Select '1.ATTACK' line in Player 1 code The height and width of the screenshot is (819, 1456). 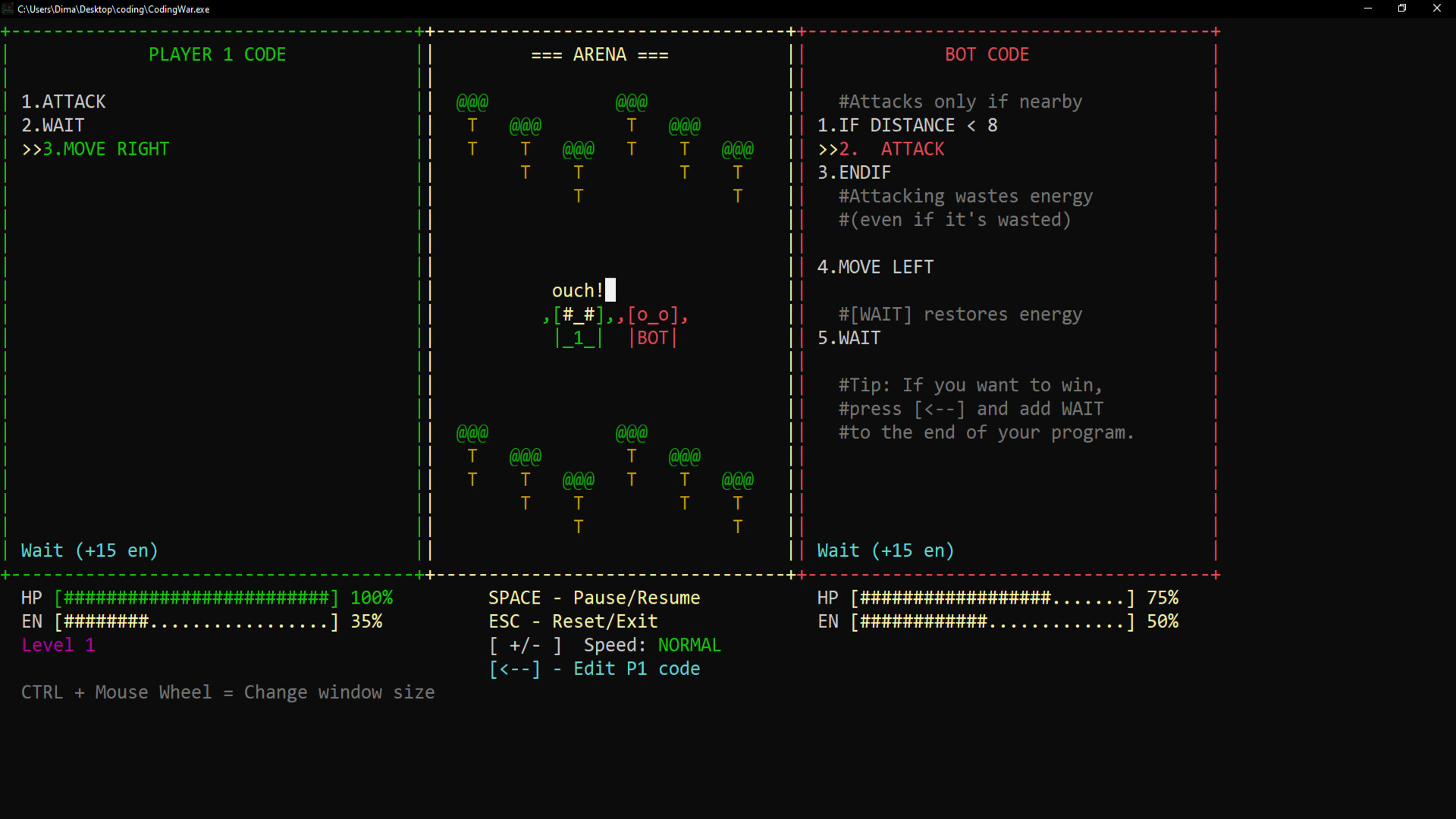pyautogui.click(x=63, y=102)
